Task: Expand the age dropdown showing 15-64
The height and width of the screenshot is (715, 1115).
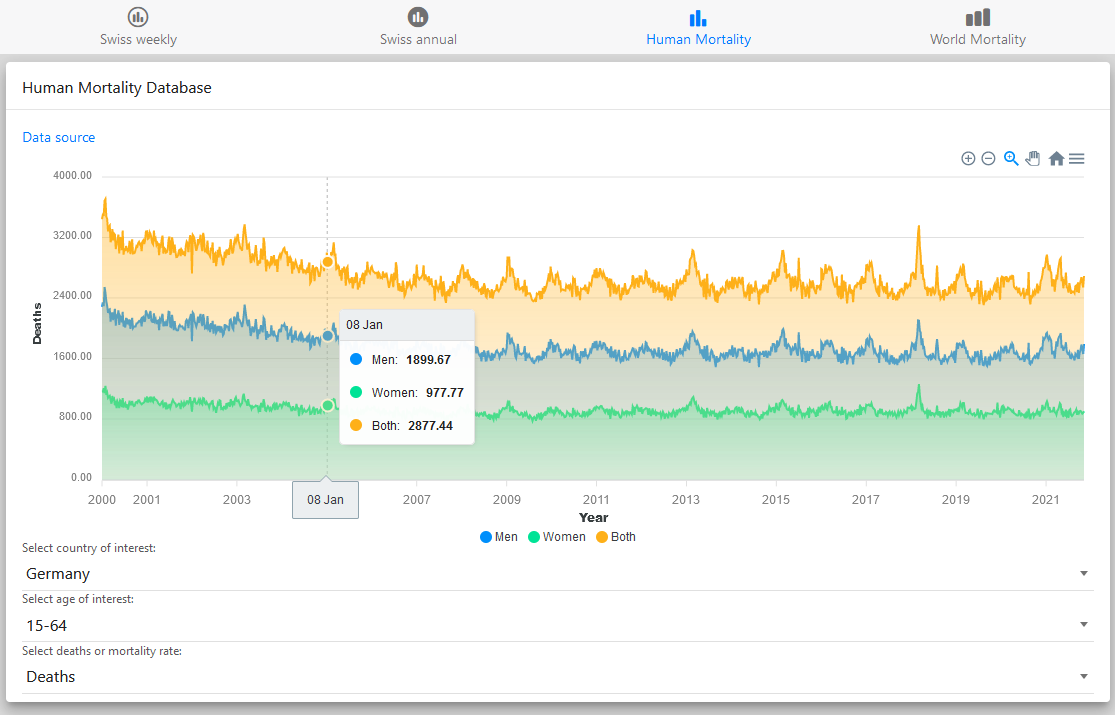Action: coord(557,625)
